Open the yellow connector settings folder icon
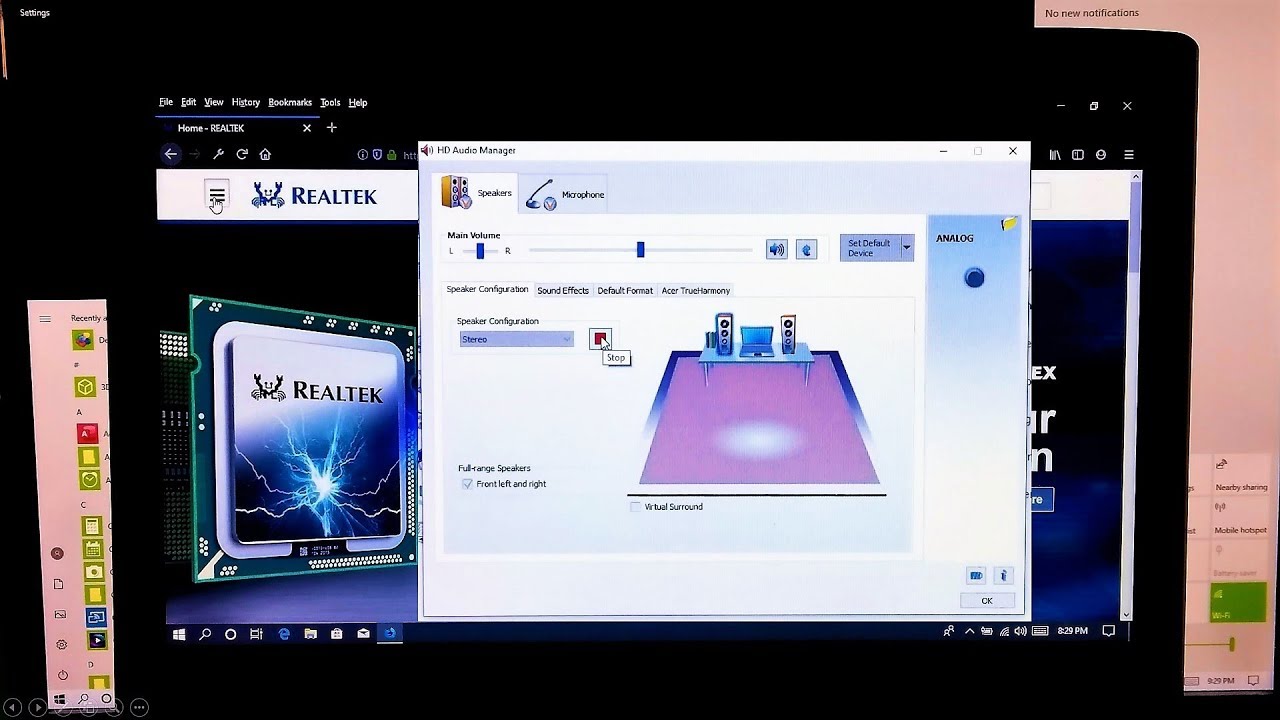 point(1009,224)
